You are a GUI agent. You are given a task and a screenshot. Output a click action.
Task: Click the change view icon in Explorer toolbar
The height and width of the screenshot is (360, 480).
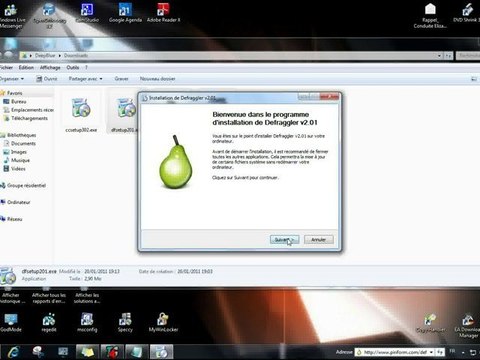pos(474,79)
